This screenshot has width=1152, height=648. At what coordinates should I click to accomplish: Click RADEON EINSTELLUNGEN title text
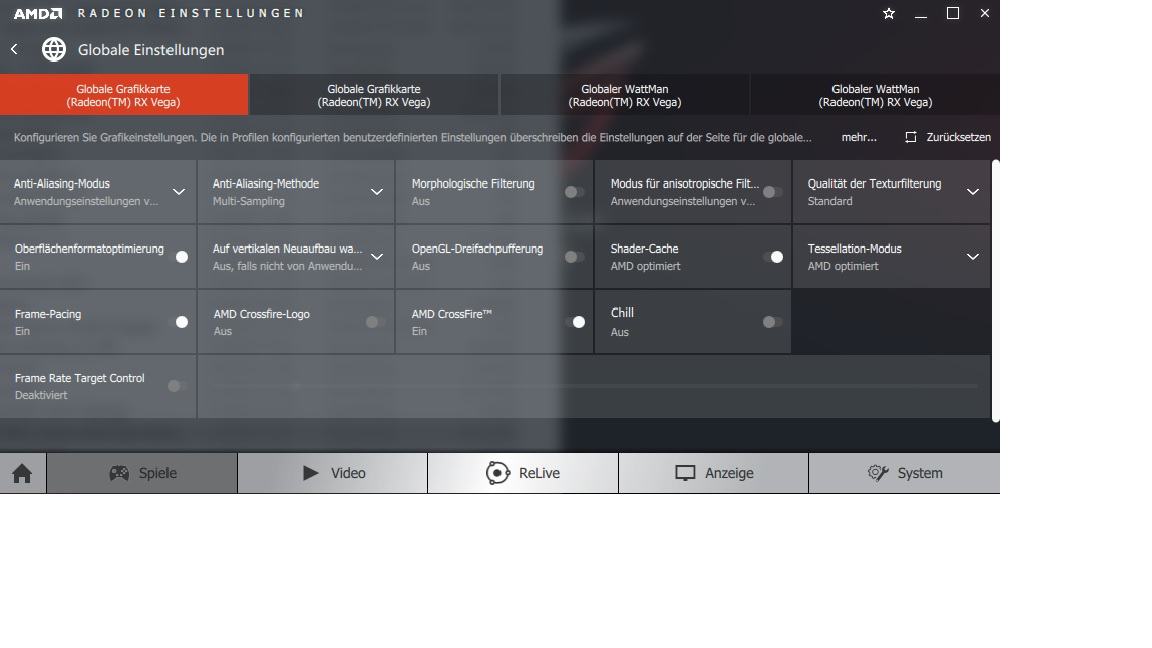click(190, 13)
